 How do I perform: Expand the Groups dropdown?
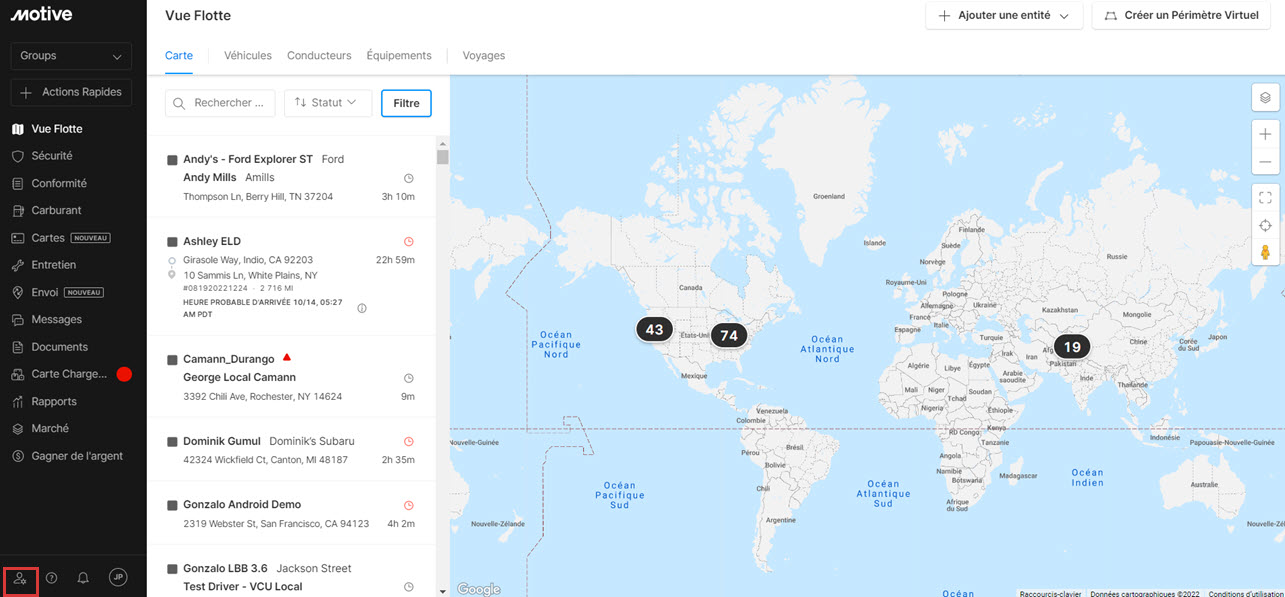[x=71, y=56]
